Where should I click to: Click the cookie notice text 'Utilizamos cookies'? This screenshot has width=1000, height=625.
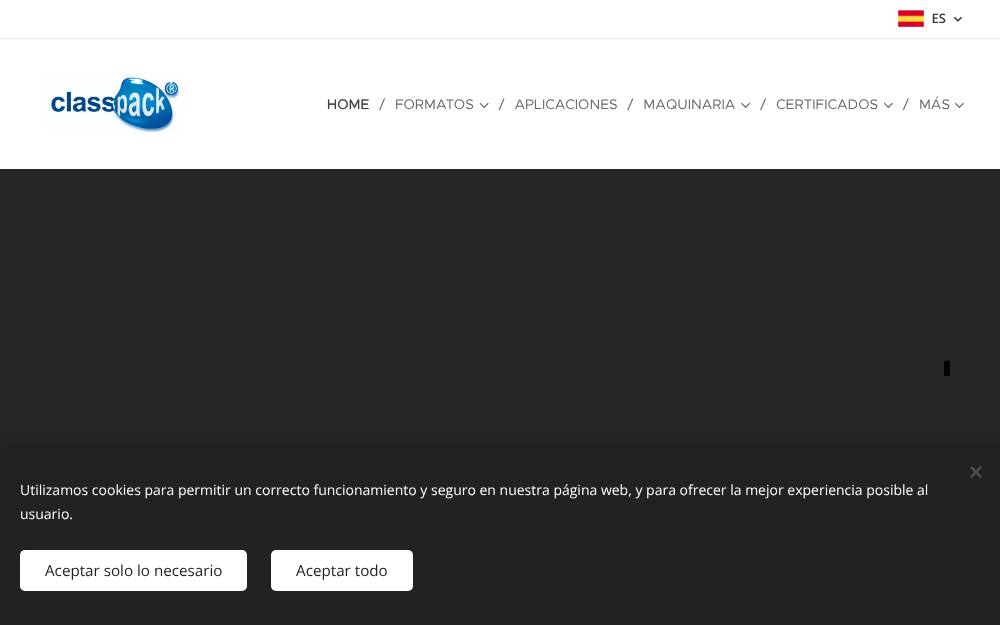80,490
